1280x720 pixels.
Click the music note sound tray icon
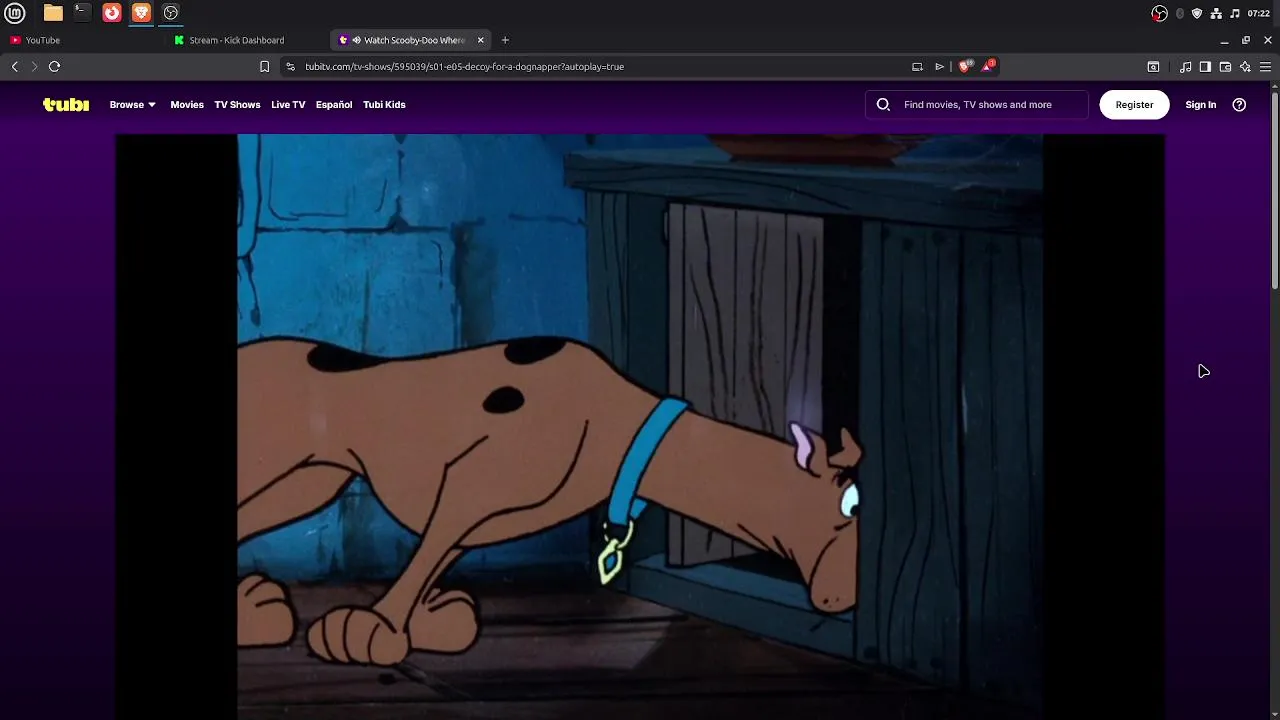(x=1235, y=13)
